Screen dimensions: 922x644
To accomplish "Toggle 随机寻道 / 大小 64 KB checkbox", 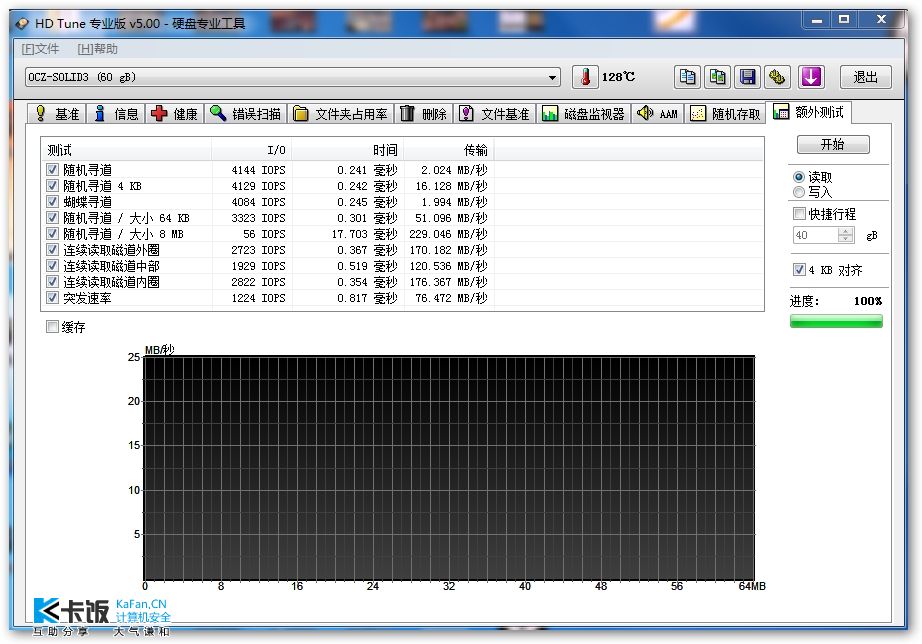I will 52,218.
